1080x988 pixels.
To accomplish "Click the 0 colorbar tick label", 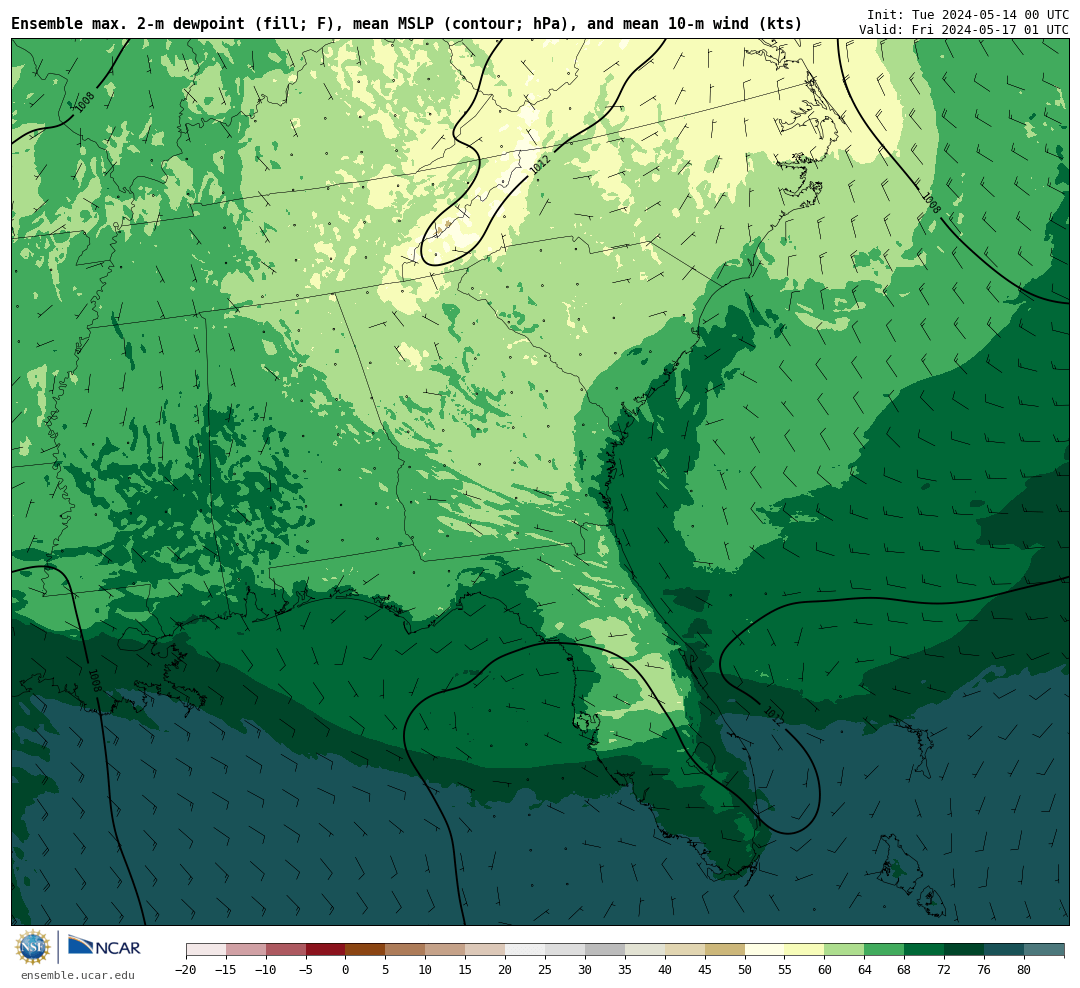I will coord(346,970).
